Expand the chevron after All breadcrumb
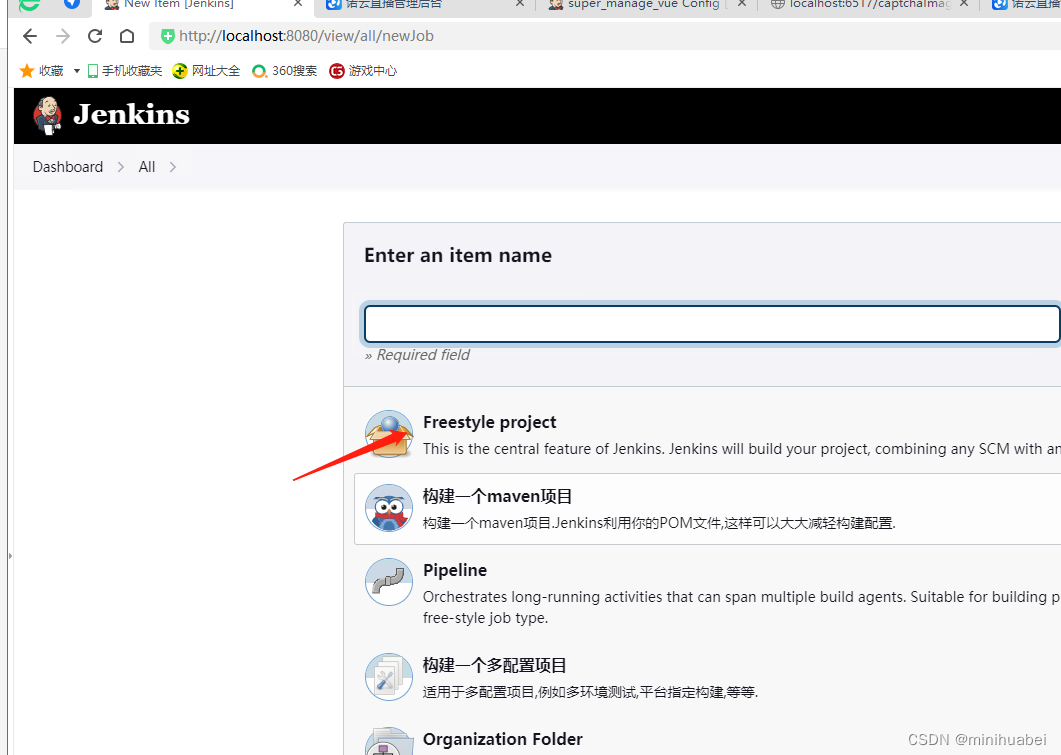This screenshot has height=755, width=1061. (173, 167)
